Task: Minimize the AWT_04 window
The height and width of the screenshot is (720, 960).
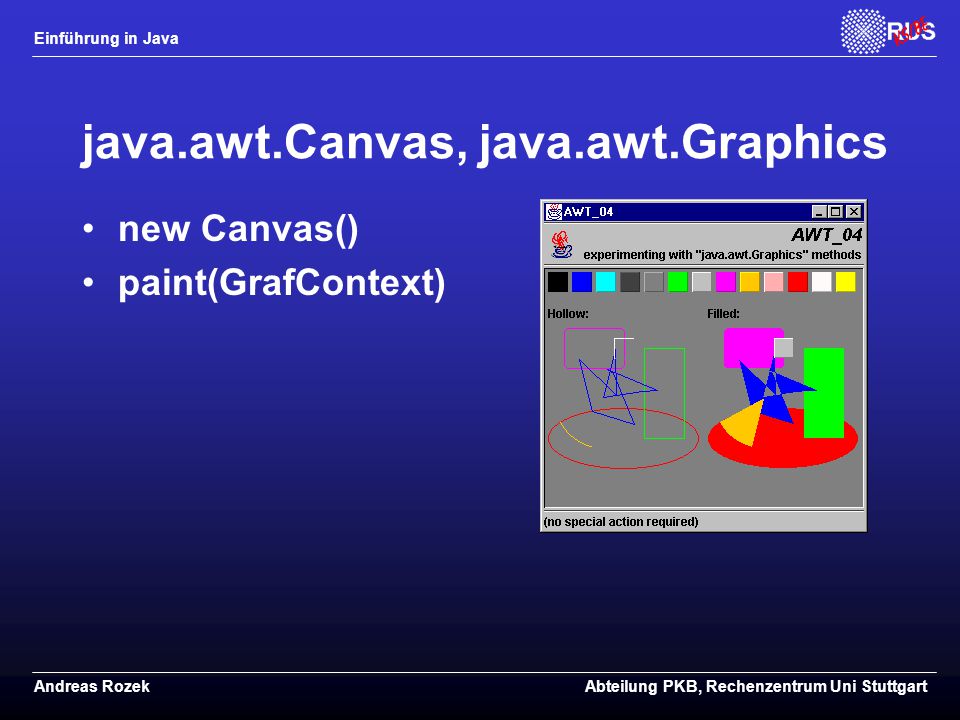Action: coord(819,212)
